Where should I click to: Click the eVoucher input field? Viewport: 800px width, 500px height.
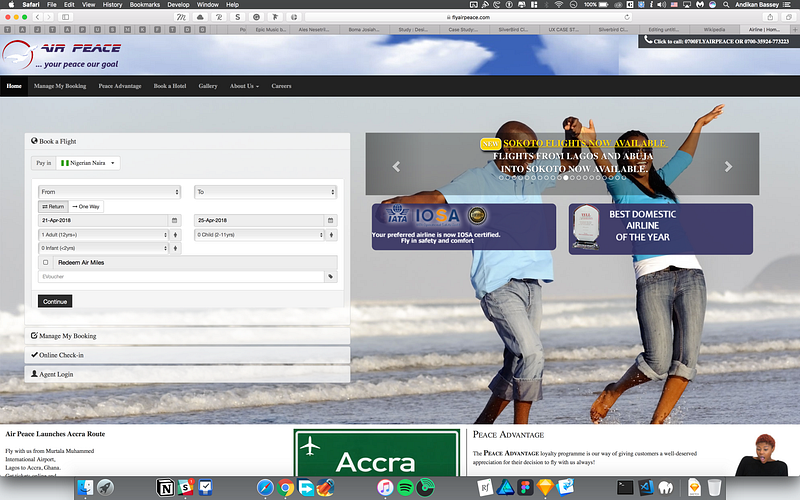pyautogui.click(x=181, y=277)
